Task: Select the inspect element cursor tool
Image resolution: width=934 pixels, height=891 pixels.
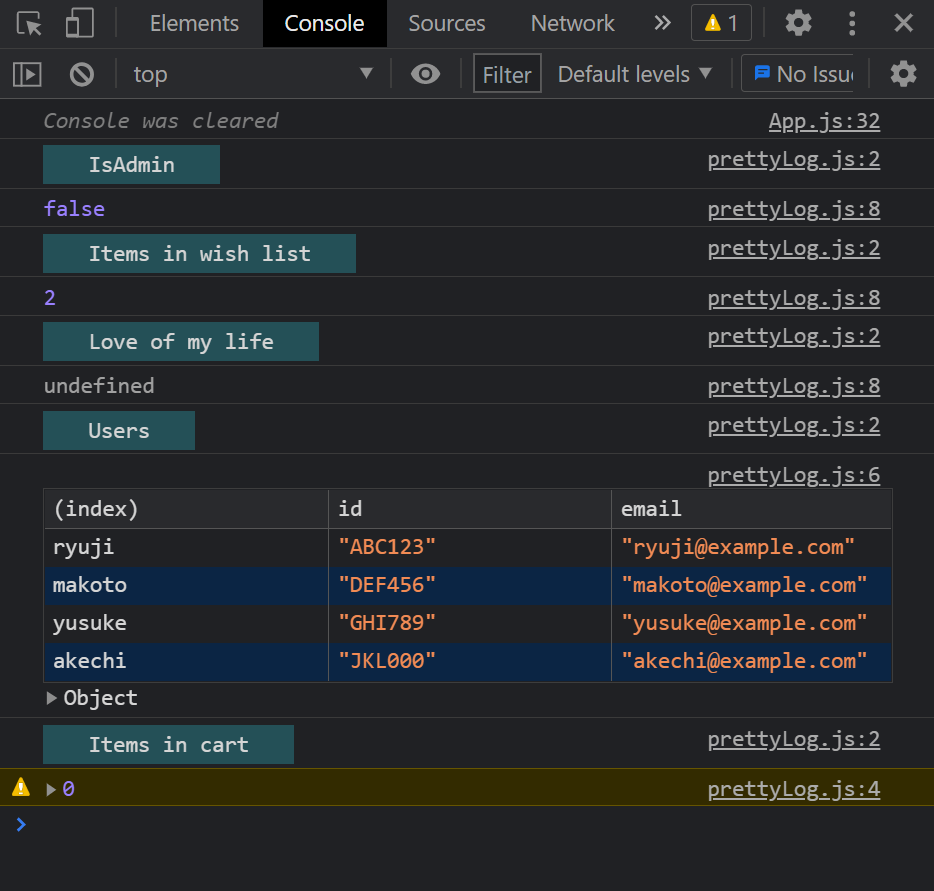Action: coord(29,23)
